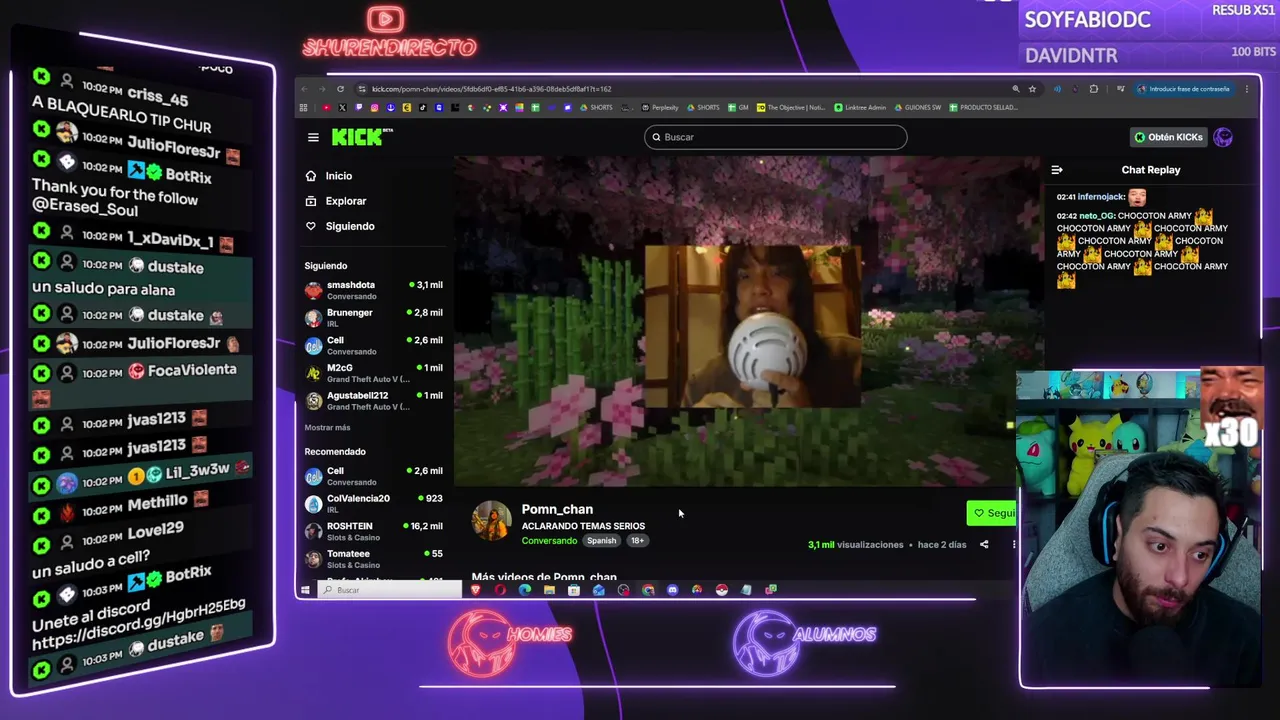Click the infernojack username in chat replay
Viewport: 1280px width, 720px height.
pyautogui.click(x=1102, y=197)
